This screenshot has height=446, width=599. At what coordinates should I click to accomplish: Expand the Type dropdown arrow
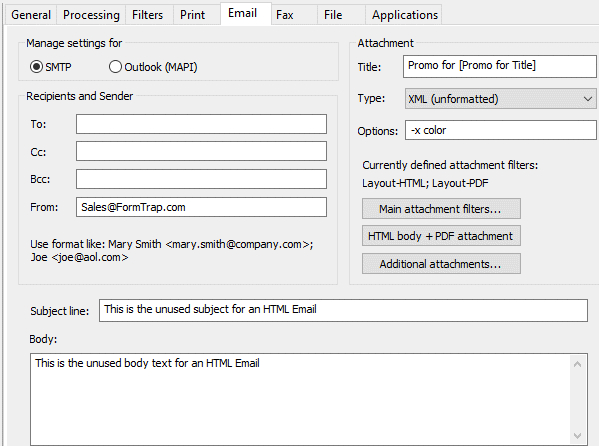588,99
